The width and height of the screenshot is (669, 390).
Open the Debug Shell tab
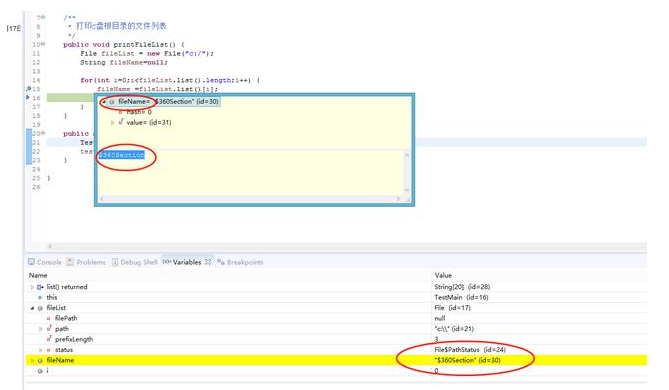134,262
